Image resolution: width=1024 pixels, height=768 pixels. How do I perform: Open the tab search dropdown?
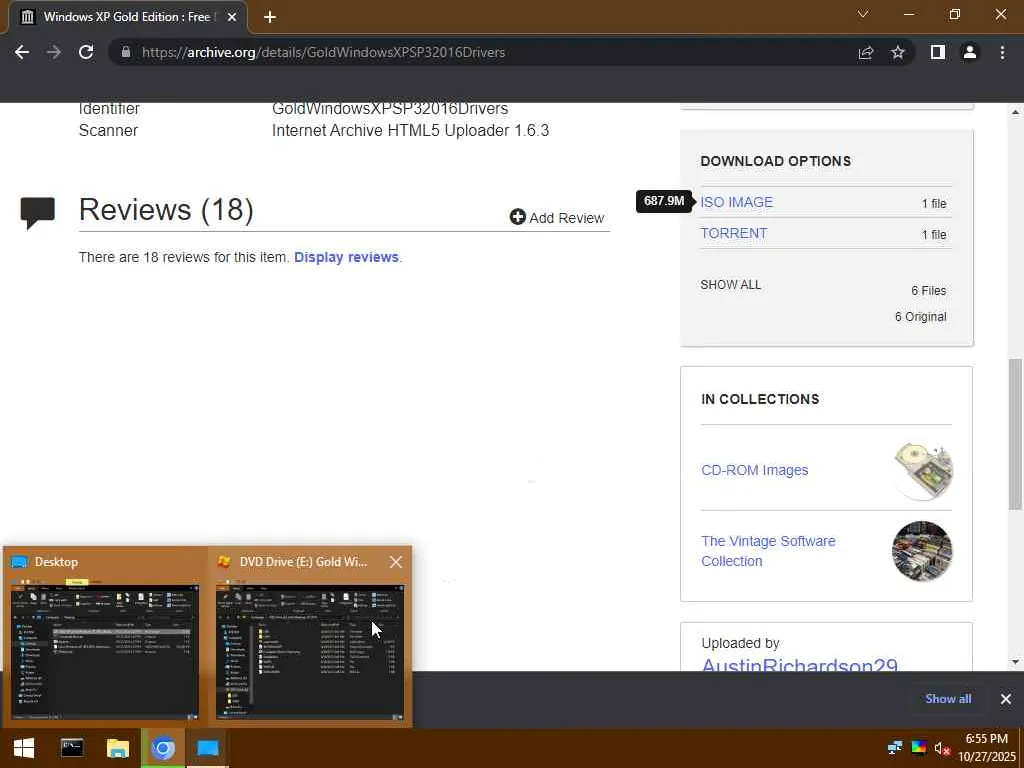point(863,14)
